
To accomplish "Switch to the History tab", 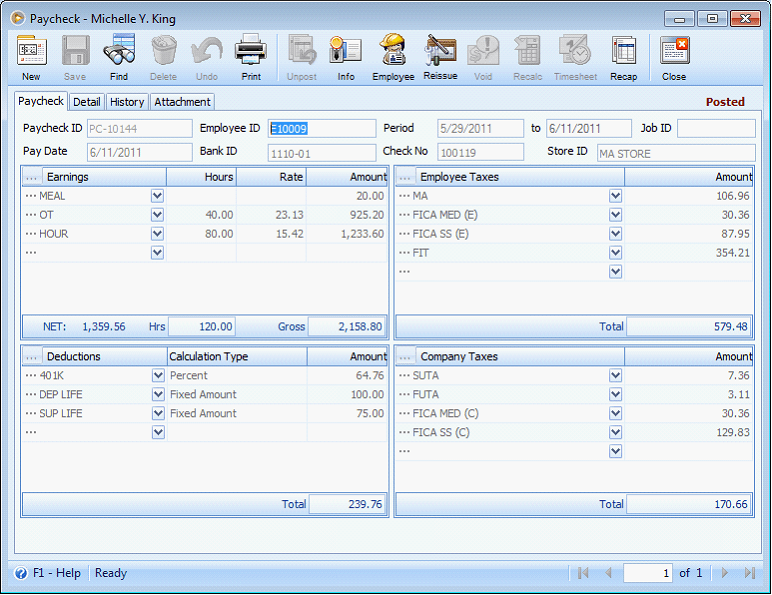I will click(x=127, y=102).
